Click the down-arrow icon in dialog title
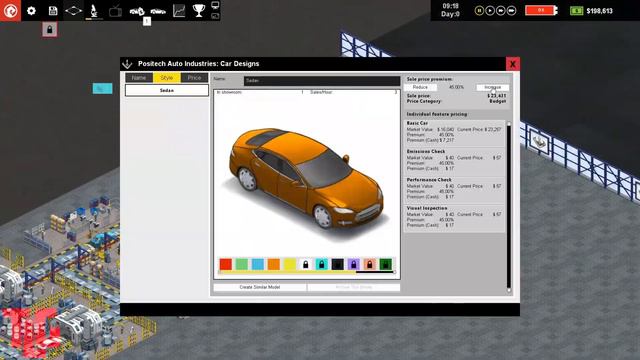The image size is (640, 360). (127, 64)
